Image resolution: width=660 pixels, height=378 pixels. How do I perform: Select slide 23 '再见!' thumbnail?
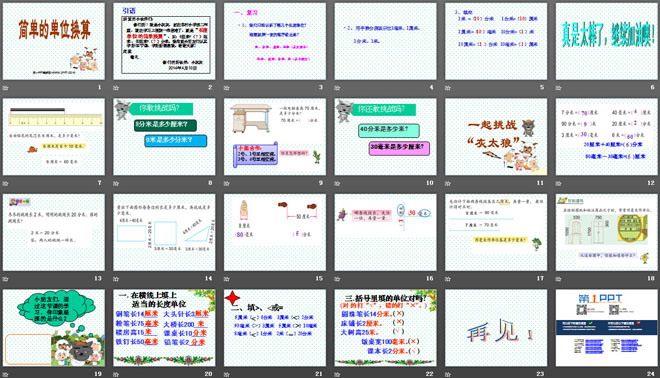coord(496,328)
